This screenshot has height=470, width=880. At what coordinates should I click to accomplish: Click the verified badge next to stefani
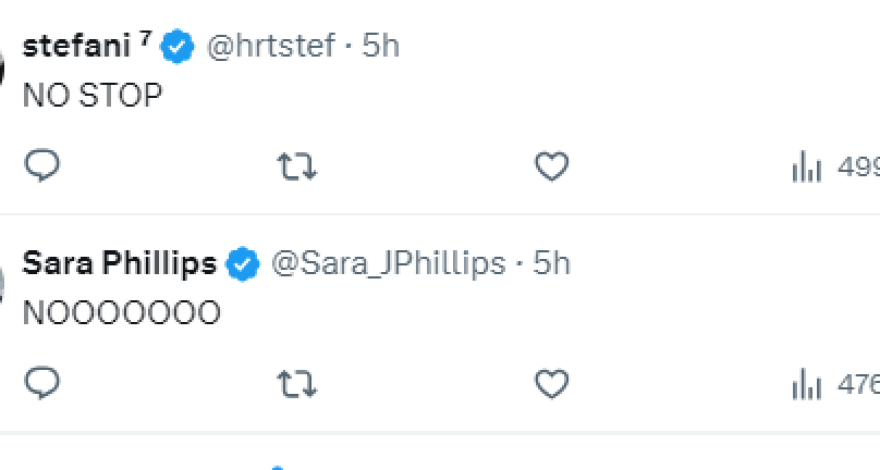pyautogui.click(x=178, y=47)
